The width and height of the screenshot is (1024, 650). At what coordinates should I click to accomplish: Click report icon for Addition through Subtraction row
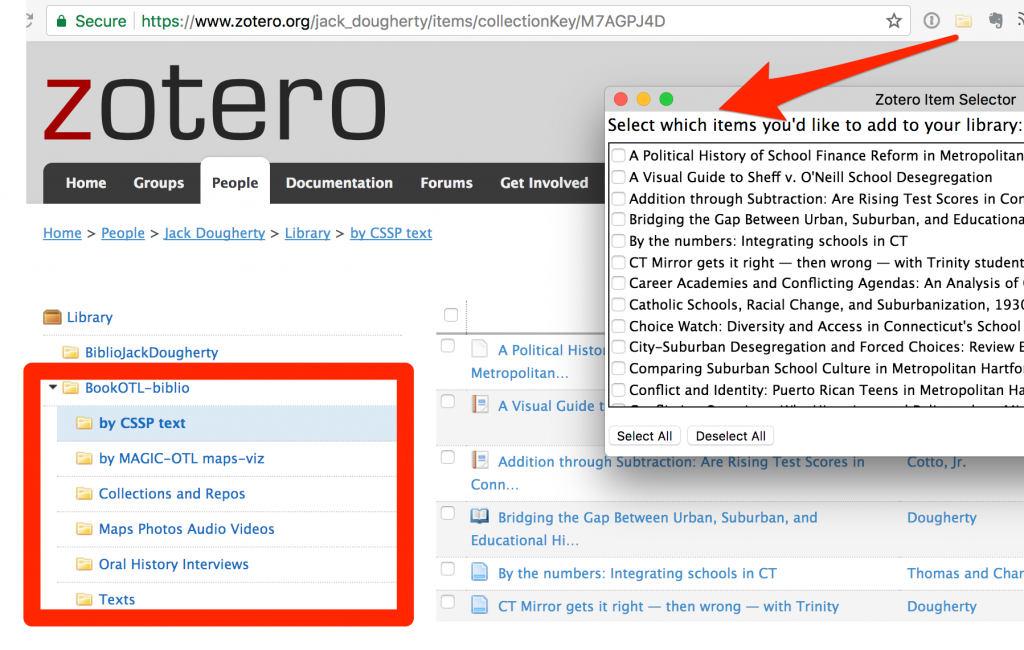pyautogui.click(x=479, y=460)
